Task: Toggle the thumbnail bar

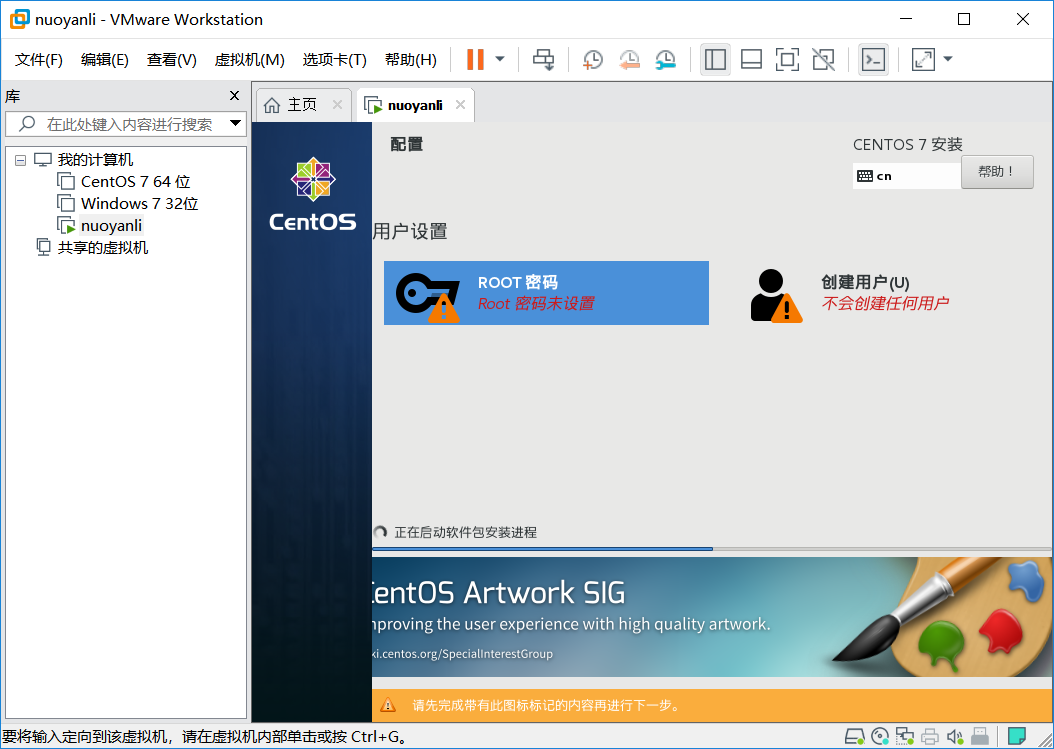Action: point(751,60)
